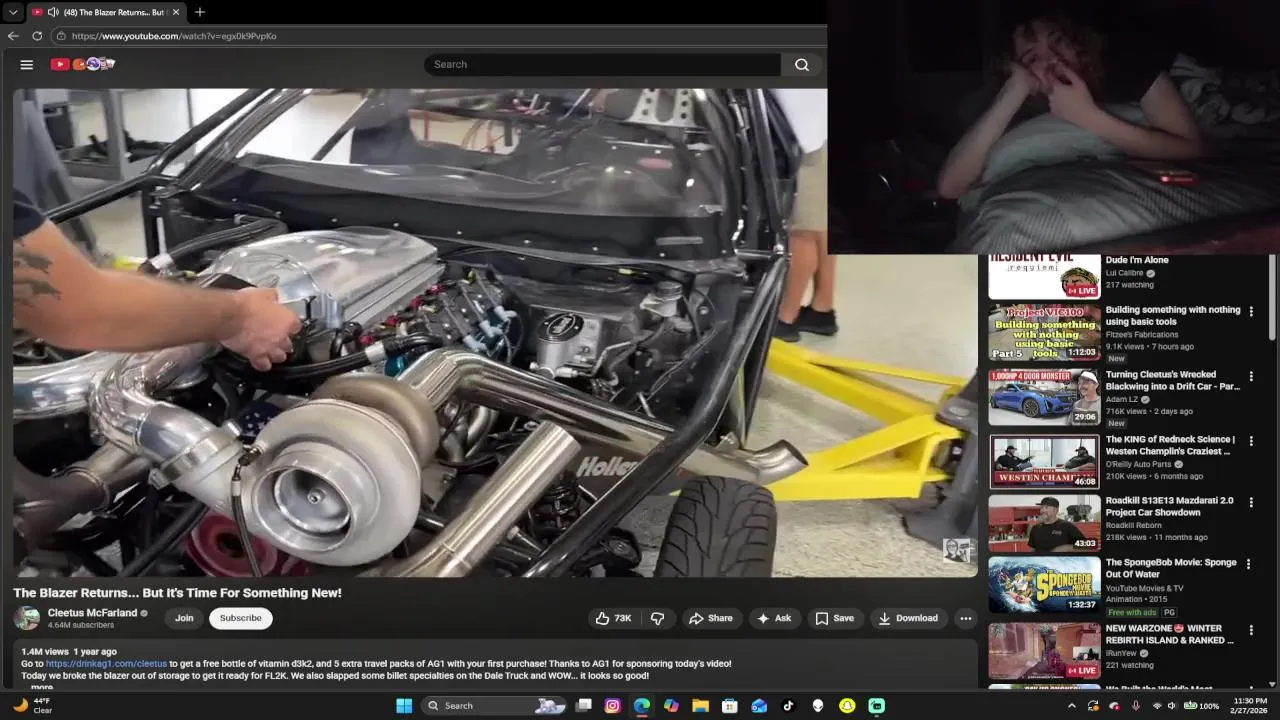Screen dimensions: 1280x720
Task: Click the channel watermark in video corner
Action: tap(956, 550)
